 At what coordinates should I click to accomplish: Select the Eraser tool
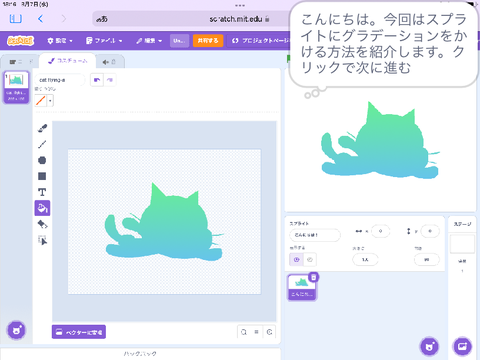tap(42, 224)
